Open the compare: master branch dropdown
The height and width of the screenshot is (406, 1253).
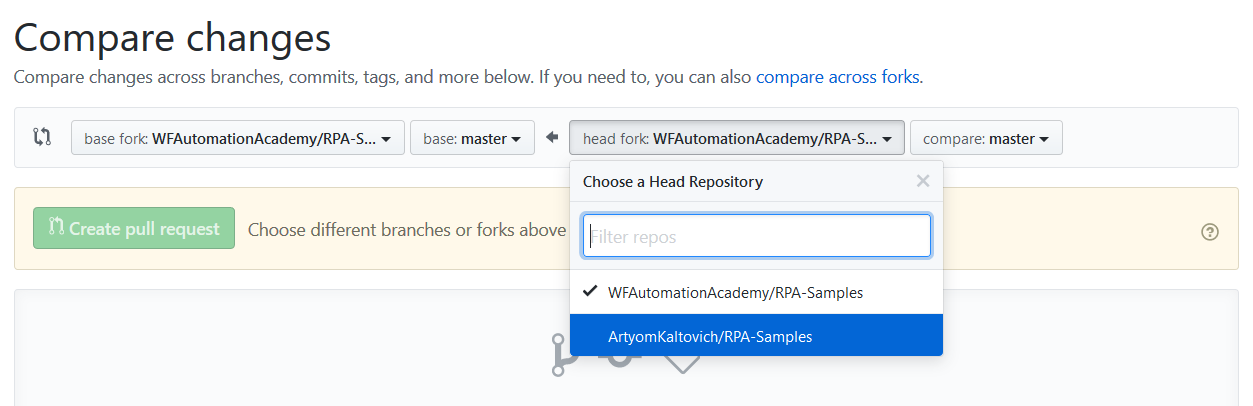pos(986,138)
